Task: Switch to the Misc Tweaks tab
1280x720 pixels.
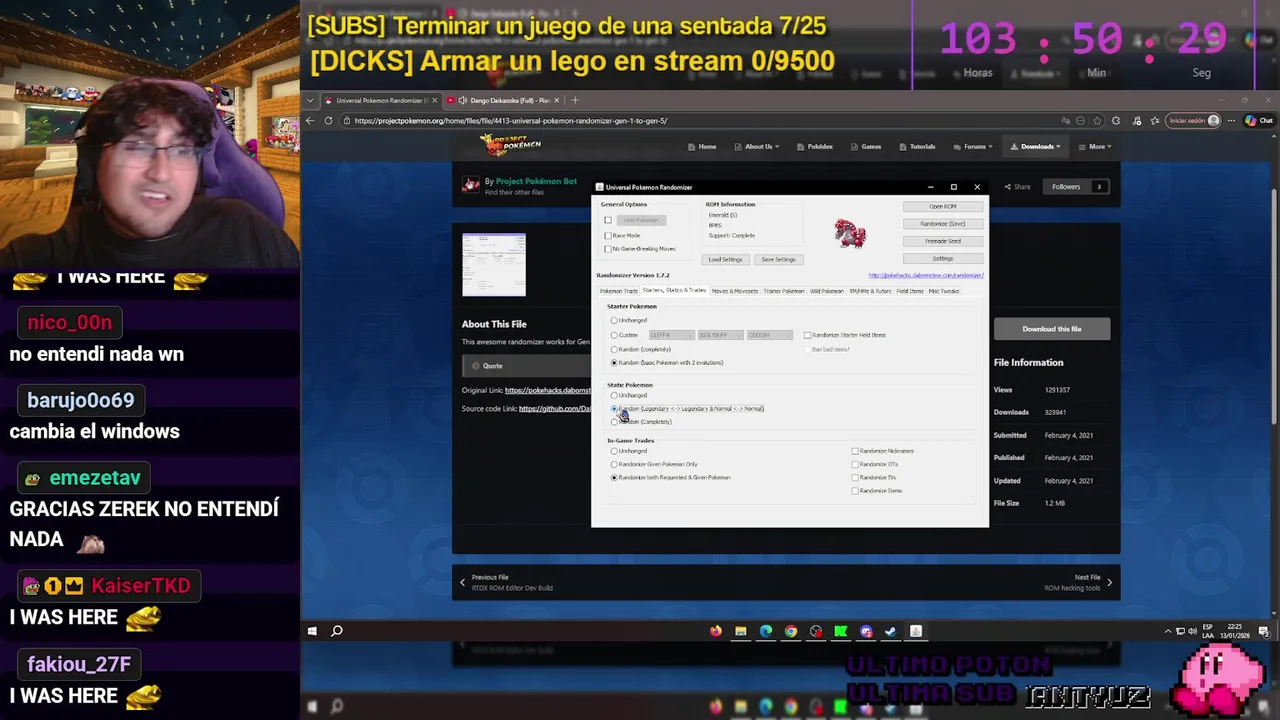Action: coord(944,291)
